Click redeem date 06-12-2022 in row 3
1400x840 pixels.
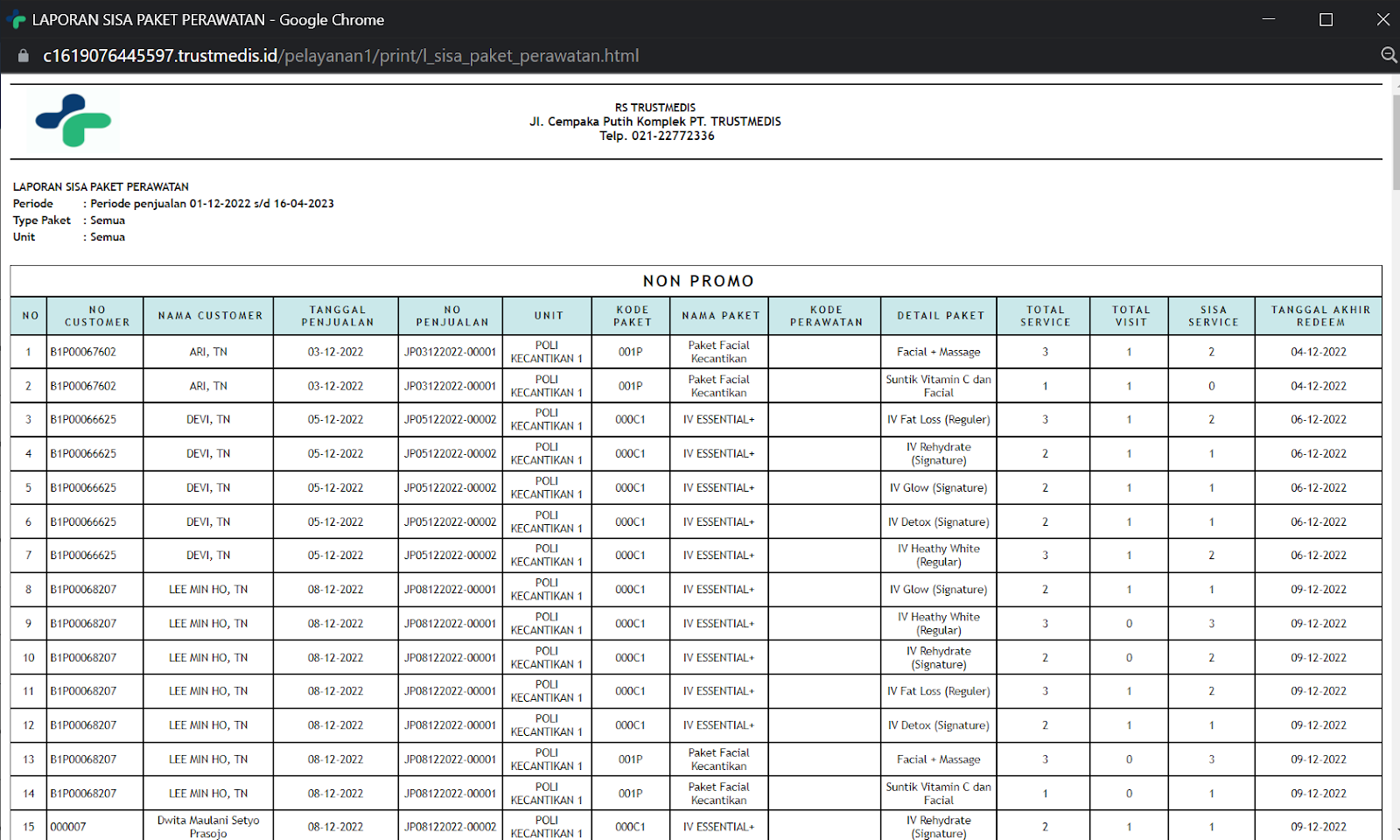pyautogui.click(x=1319, y=419)
